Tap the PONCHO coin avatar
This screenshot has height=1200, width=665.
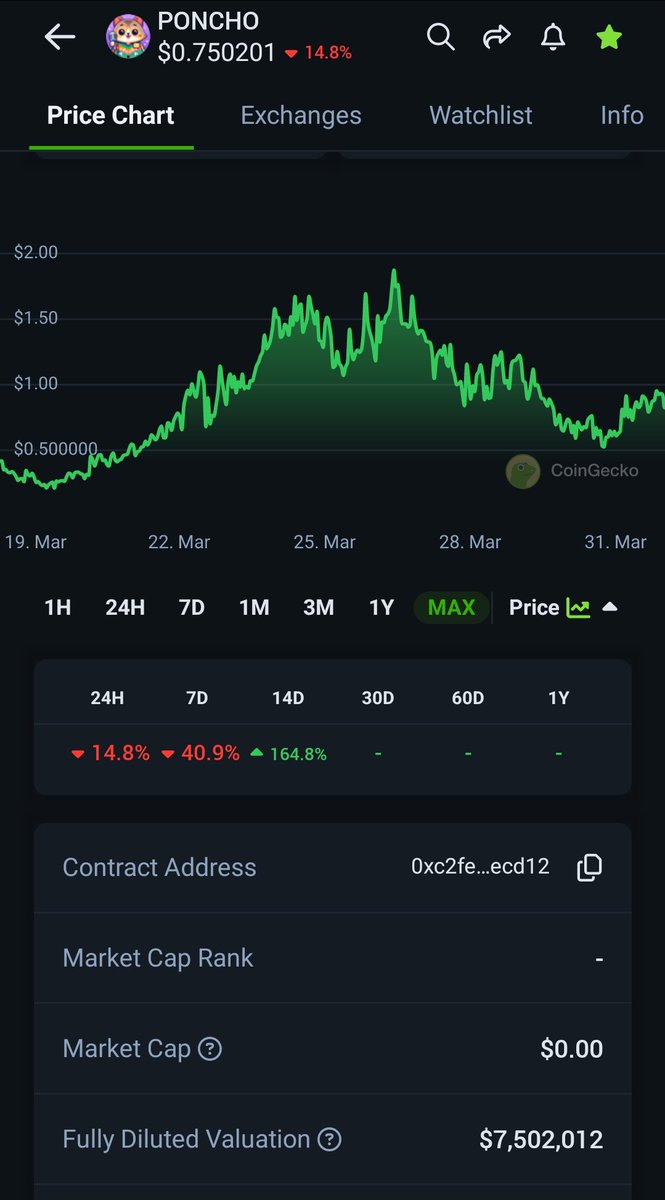pyautogui.click(x=128, y=37)
